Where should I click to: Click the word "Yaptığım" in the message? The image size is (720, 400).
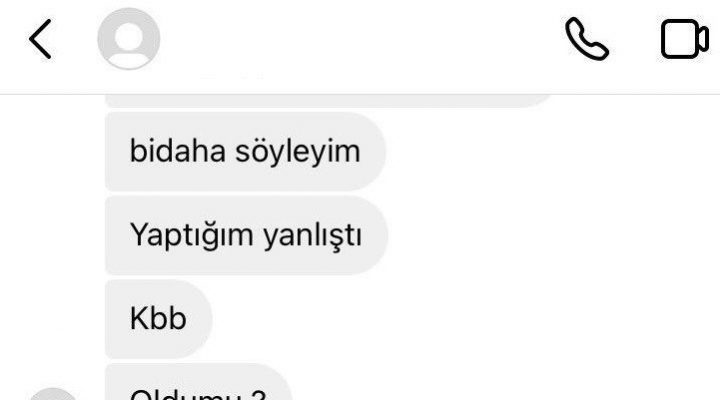tap(192, 236)
